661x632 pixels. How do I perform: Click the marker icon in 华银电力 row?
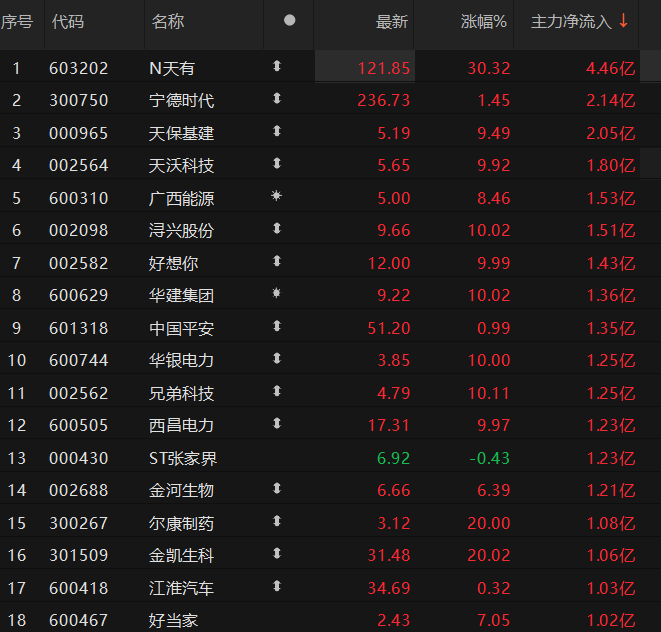click(277, 358)
